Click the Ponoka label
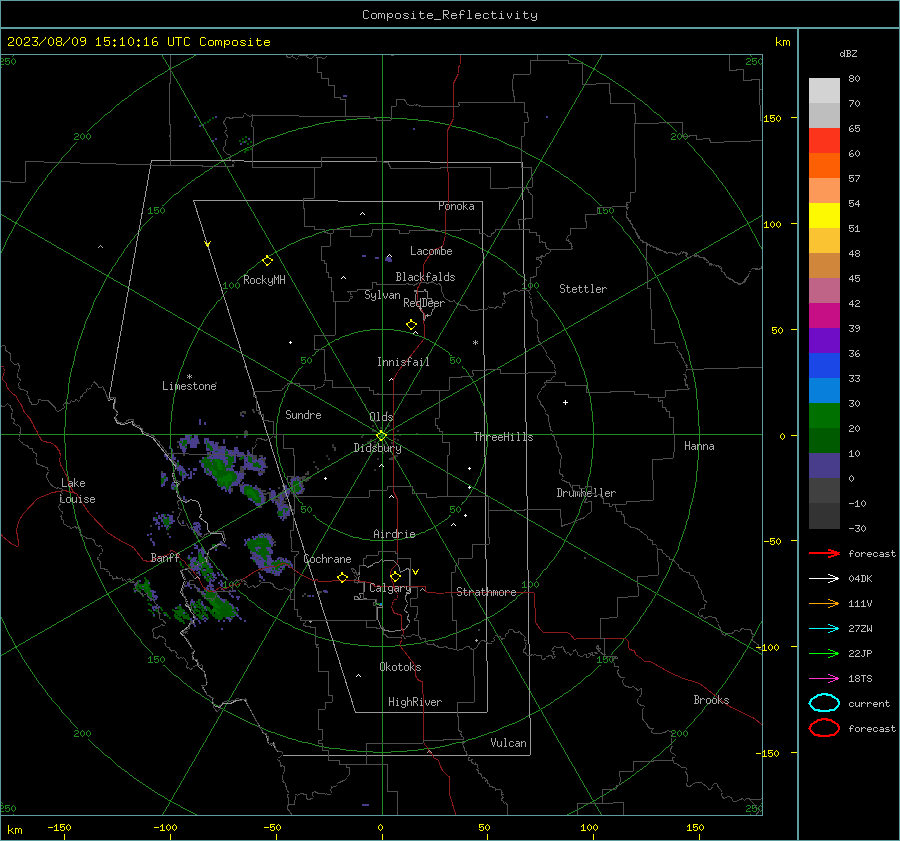 click(456, 207)
